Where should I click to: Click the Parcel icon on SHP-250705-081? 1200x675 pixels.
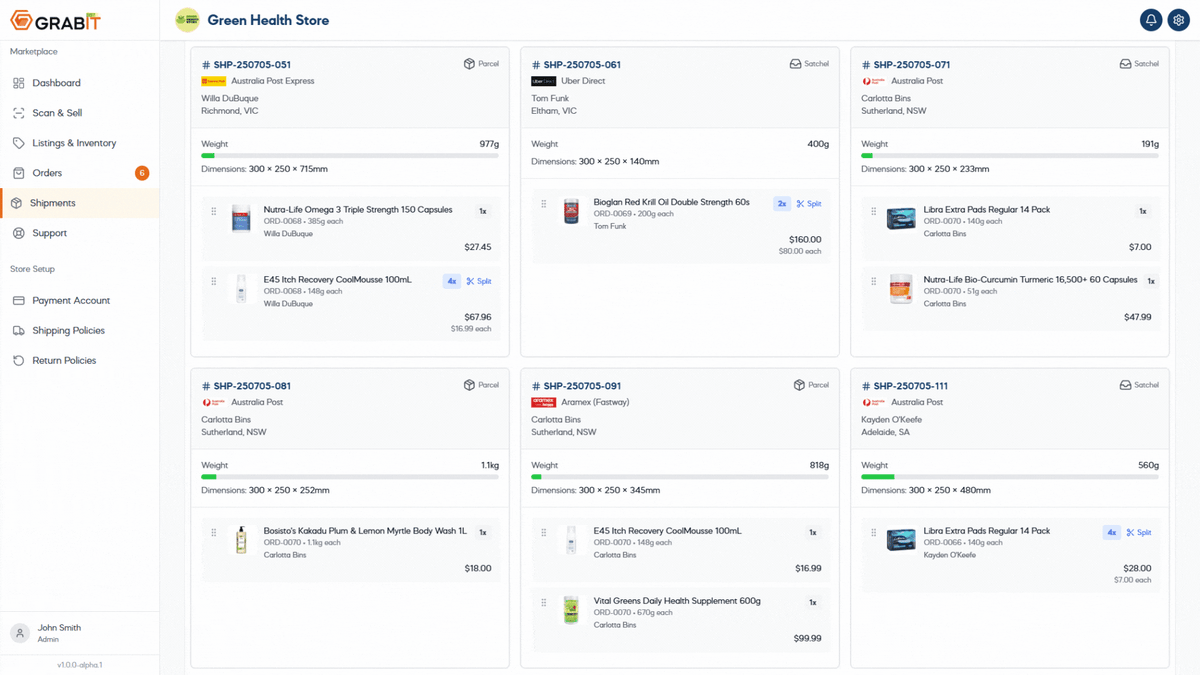(469, 385)
